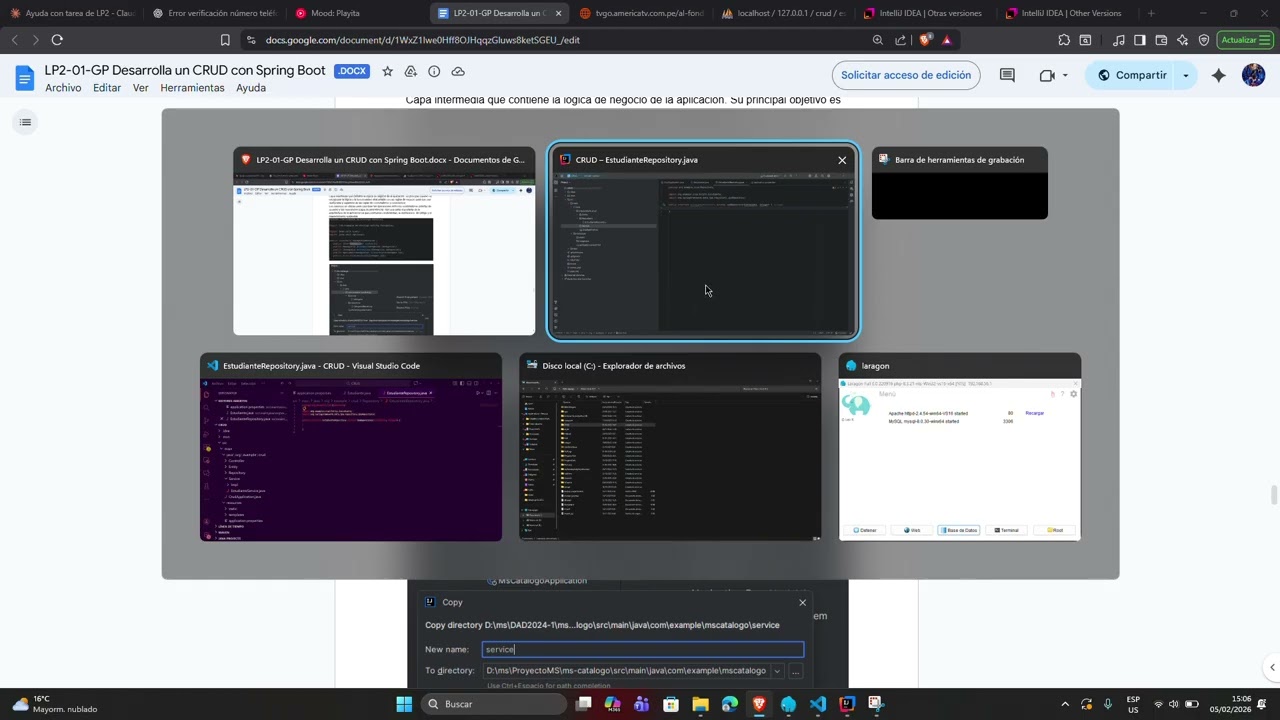Select the Google Docs window thumbnail in task switcher
The width and height of the screenshot is (1280, 720).
(x=384, y=241)
